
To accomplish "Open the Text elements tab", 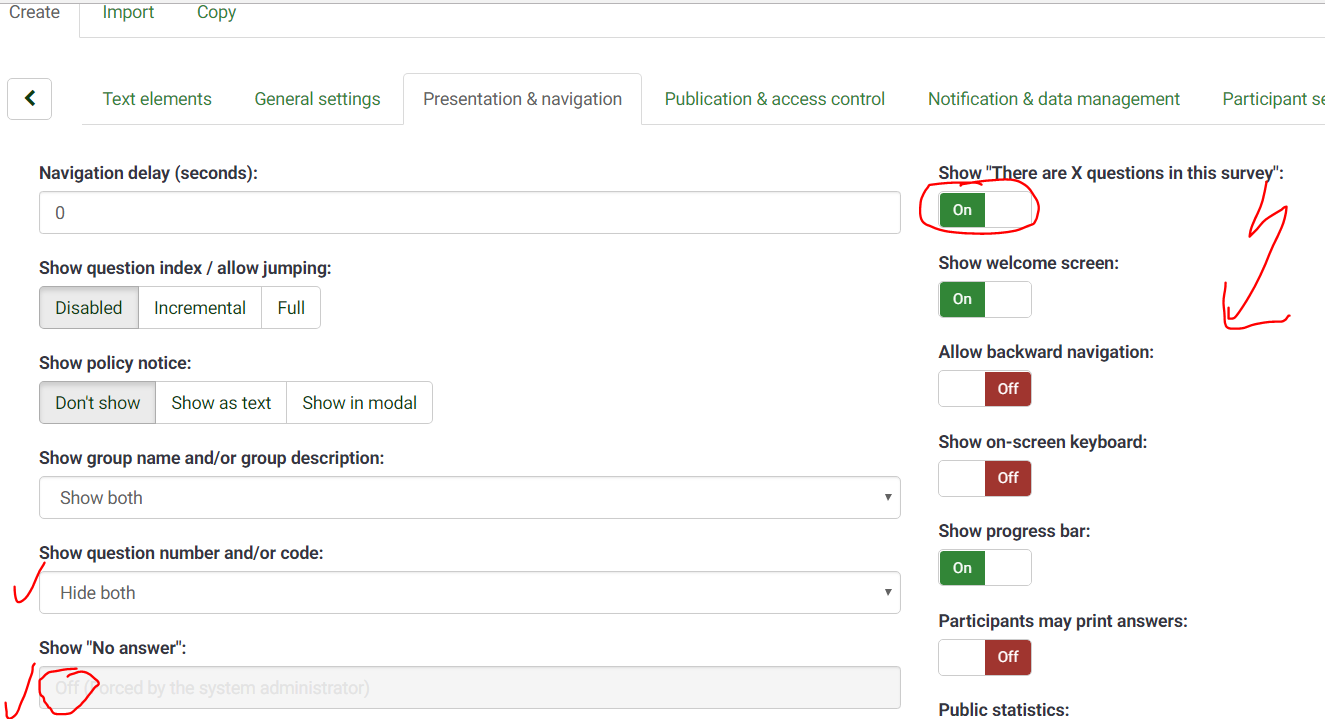I will [157, 99].
